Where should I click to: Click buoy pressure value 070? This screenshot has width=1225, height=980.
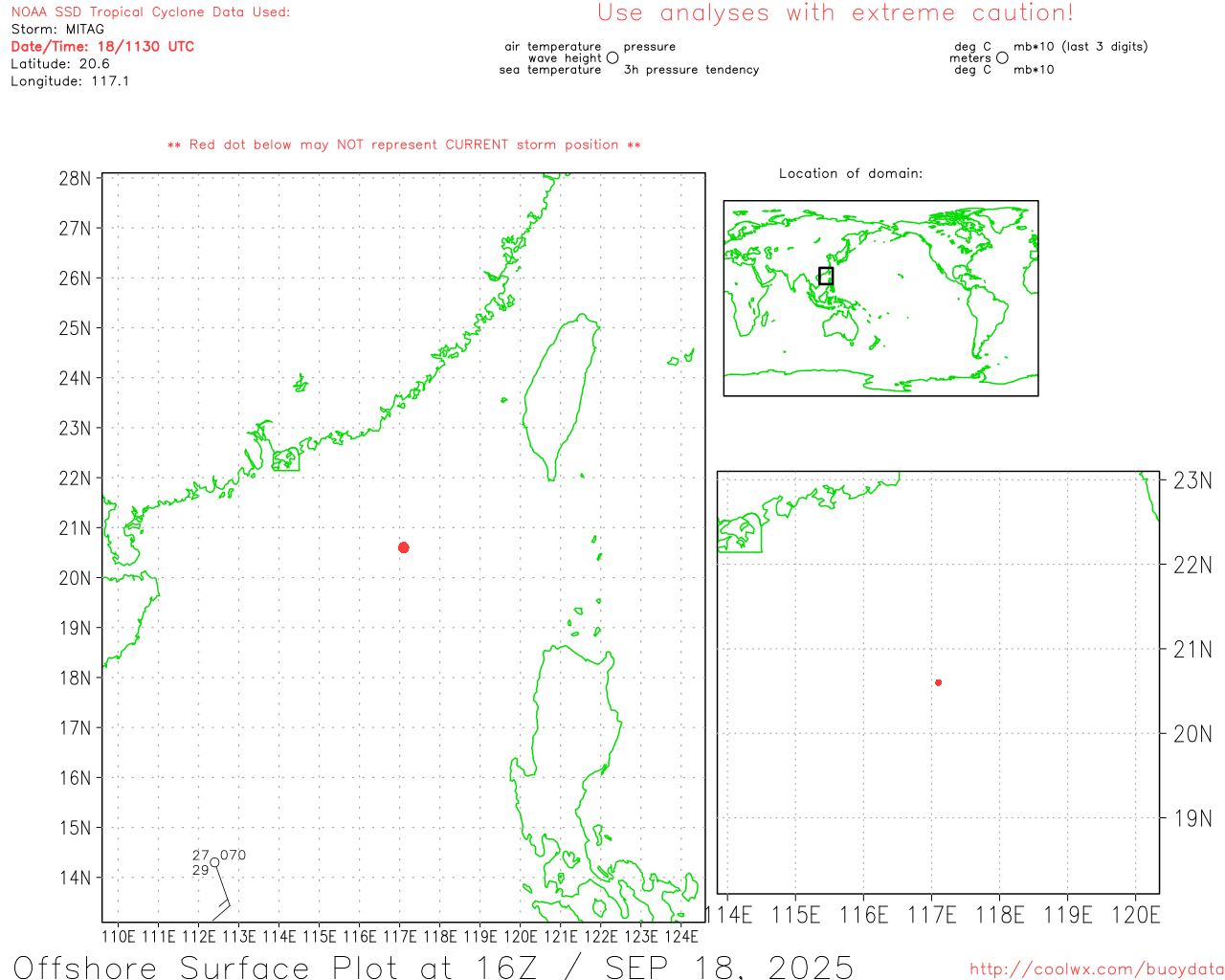[x=233, y=856]
